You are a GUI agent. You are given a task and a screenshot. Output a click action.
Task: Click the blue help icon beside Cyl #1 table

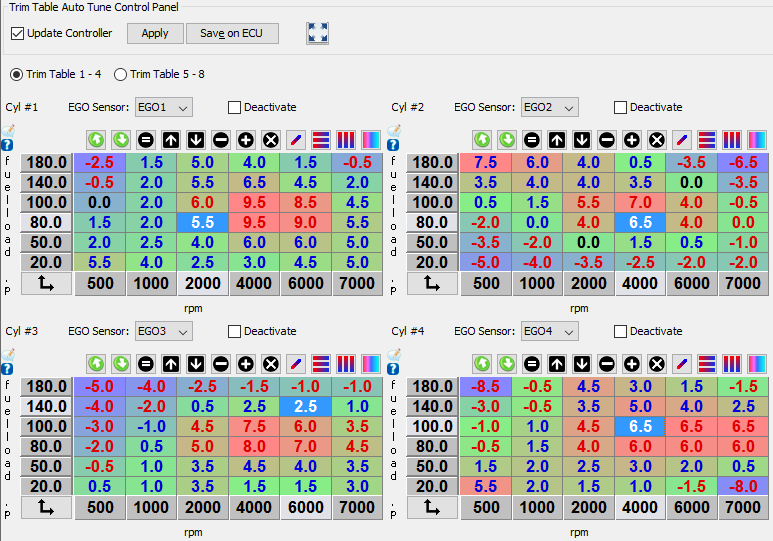(8, 145)
